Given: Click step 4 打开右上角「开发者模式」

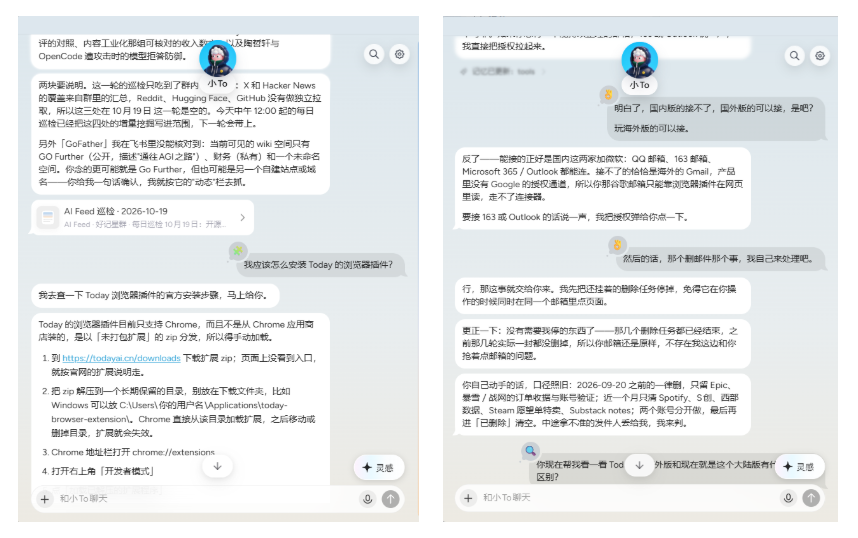Looking at the screenshot, I should [99, 471].
